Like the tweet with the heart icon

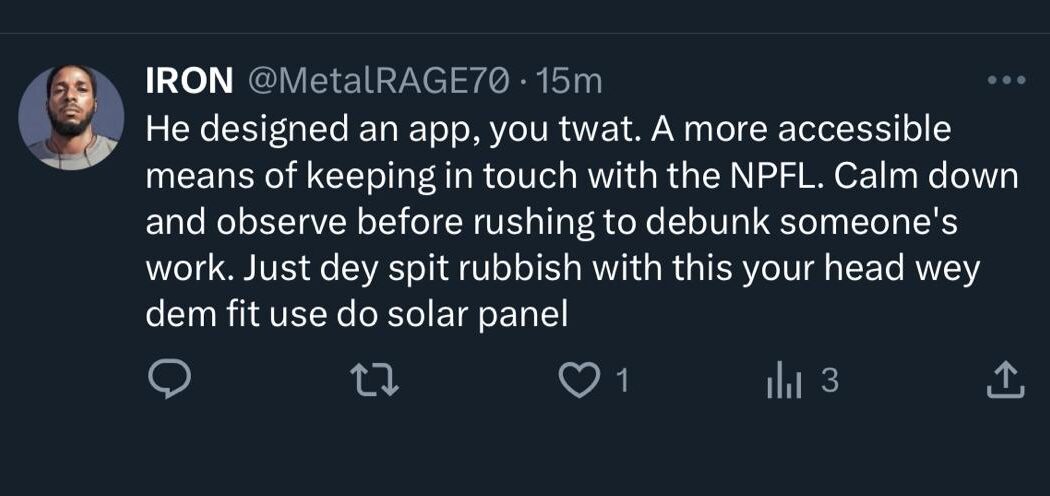click(x=577, y=380)
